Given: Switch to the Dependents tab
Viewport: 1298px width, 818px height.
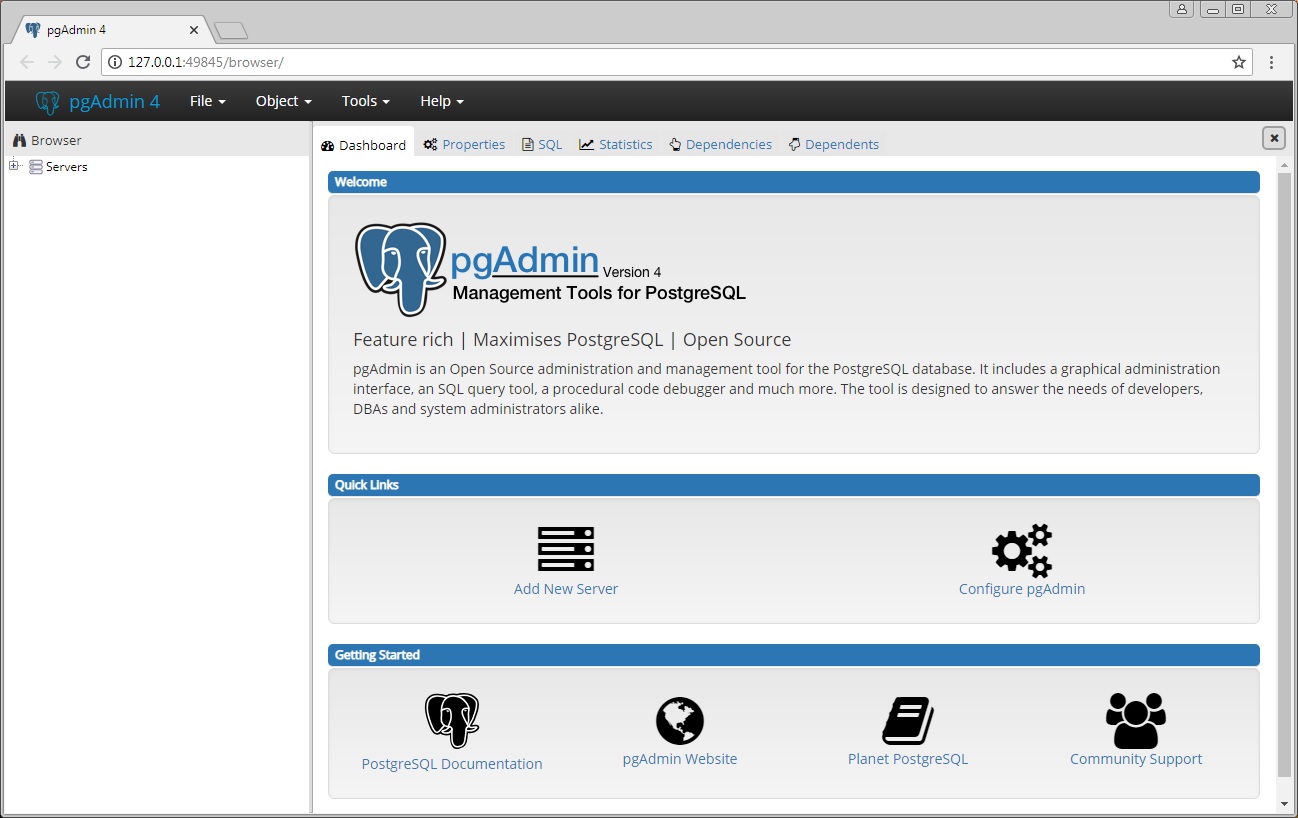Looking at the screenshot, I should [x=834, y=145].
